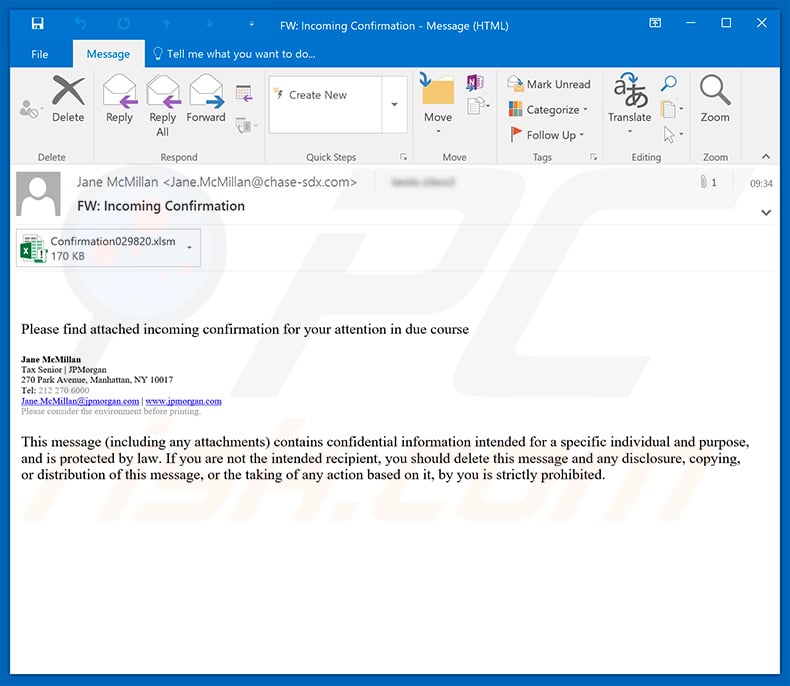
Task: Click the Junk/Ignore icon left of Delete
Action: coord(29,109)
